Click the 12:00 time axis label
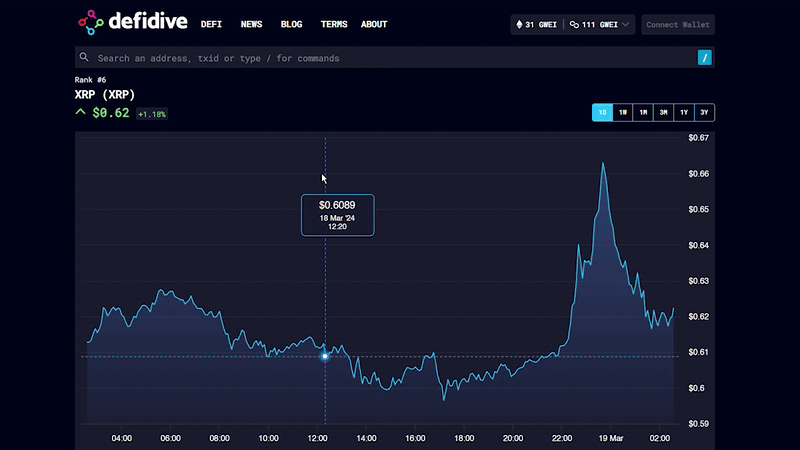Image resolution: width=800 pixels, height=450 pixels. point(317,438)
